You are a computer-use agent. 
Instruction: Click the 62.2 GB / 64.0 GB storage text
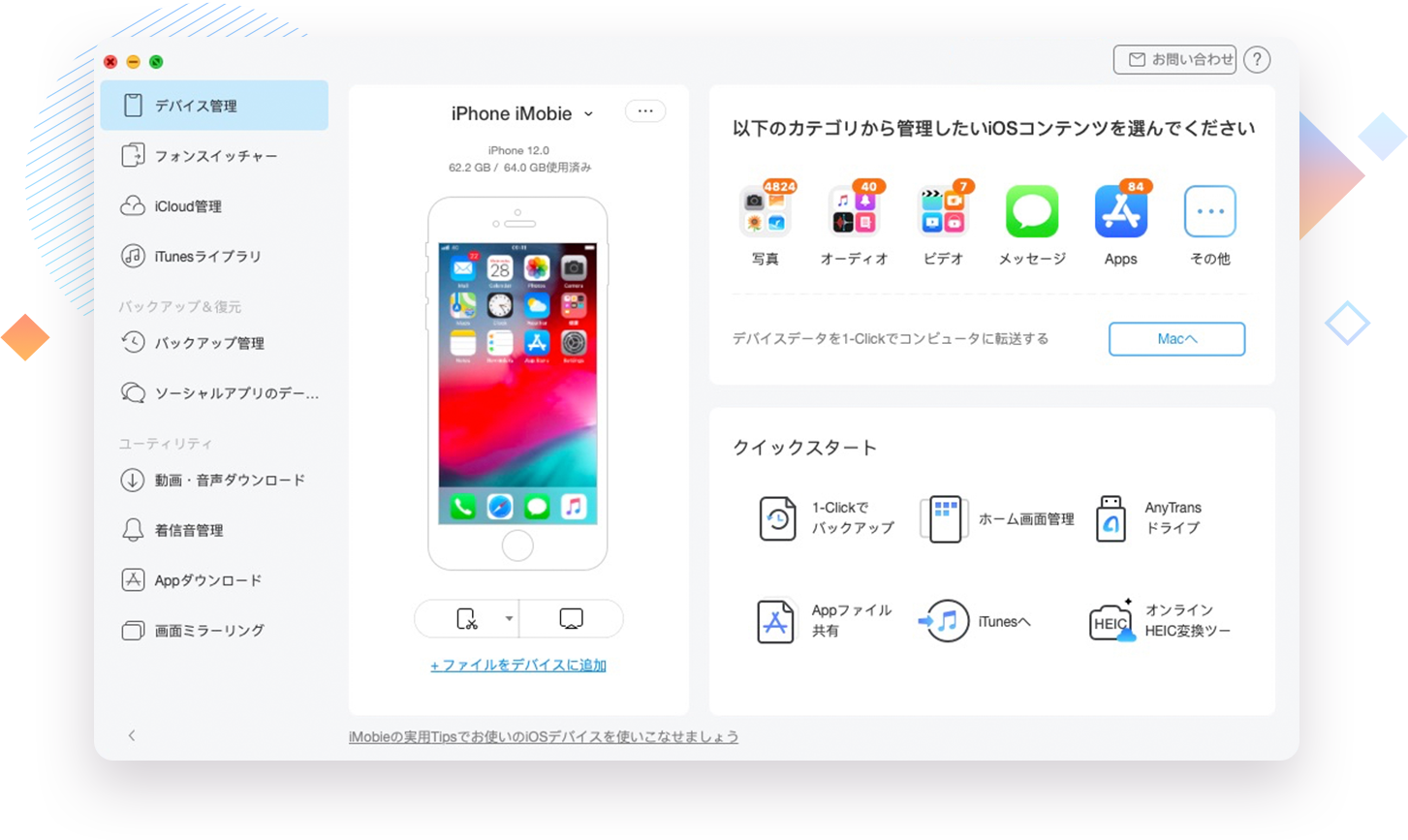click(x=519, y=168)
